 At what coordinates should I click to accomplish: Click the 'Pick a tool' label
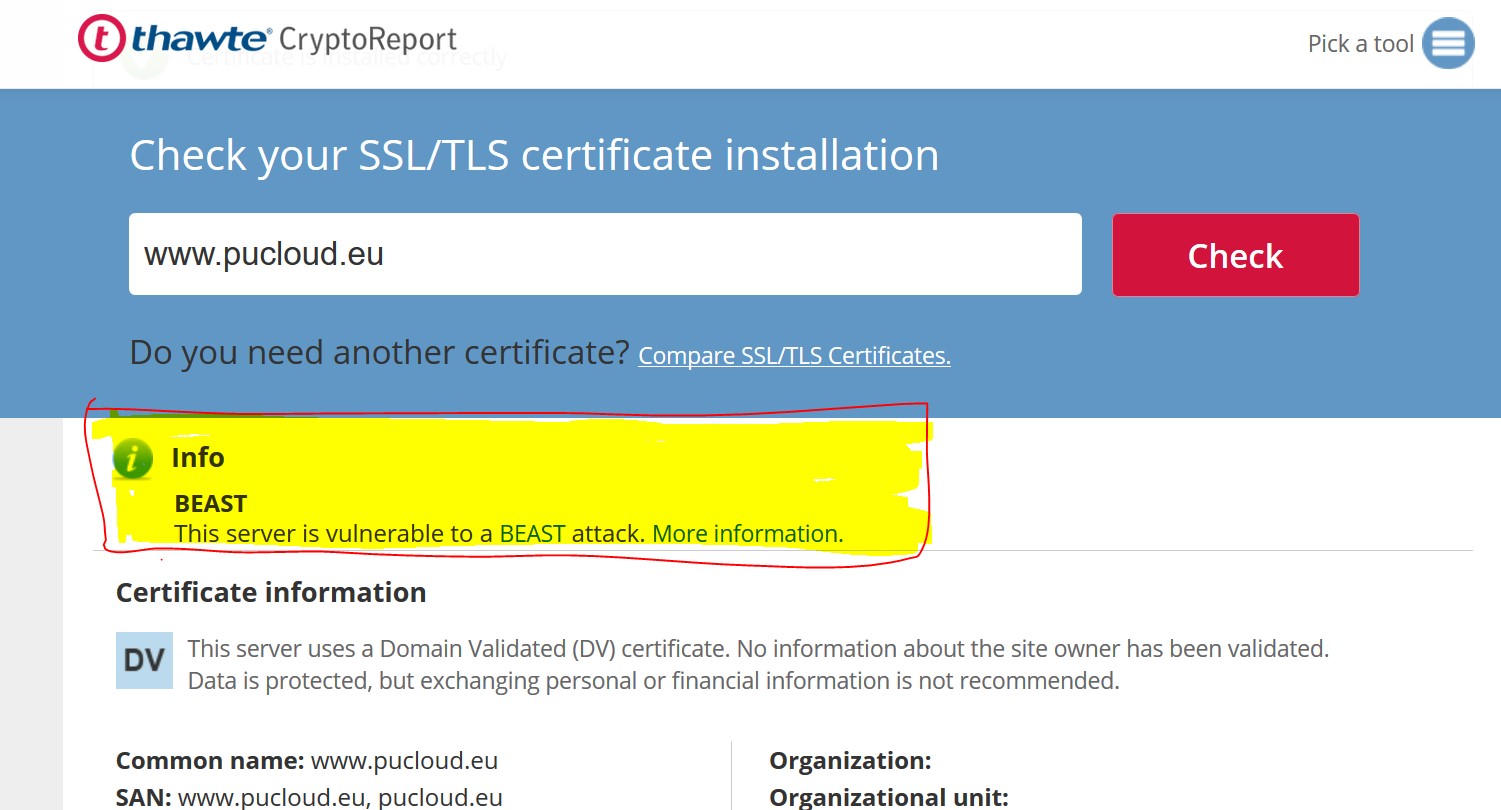click(1360, 44)
